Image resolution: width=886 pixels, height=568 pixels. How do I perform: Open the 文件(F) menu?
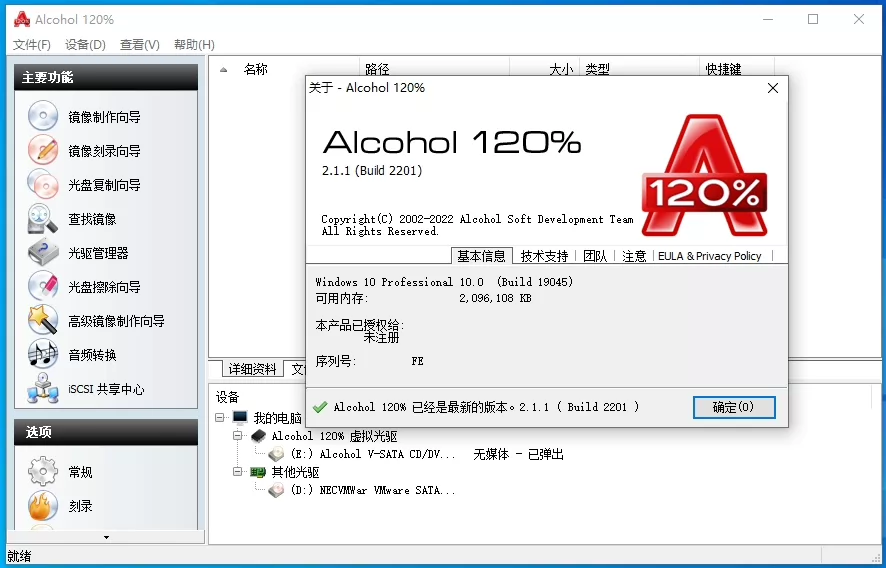pyautogui.click(x=32, y=45)
